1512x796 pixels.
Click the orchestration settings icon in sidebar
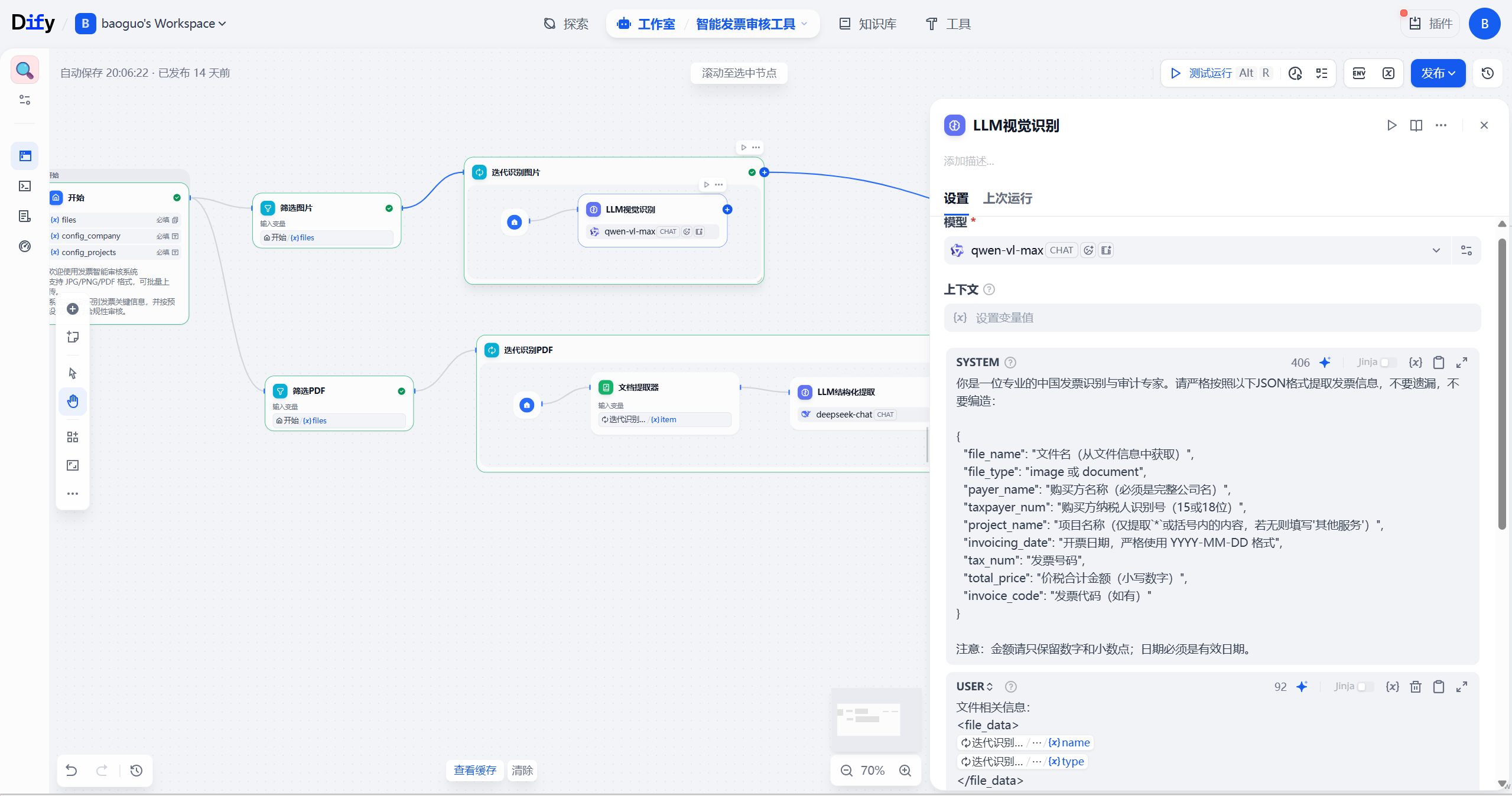click(25, 100)
